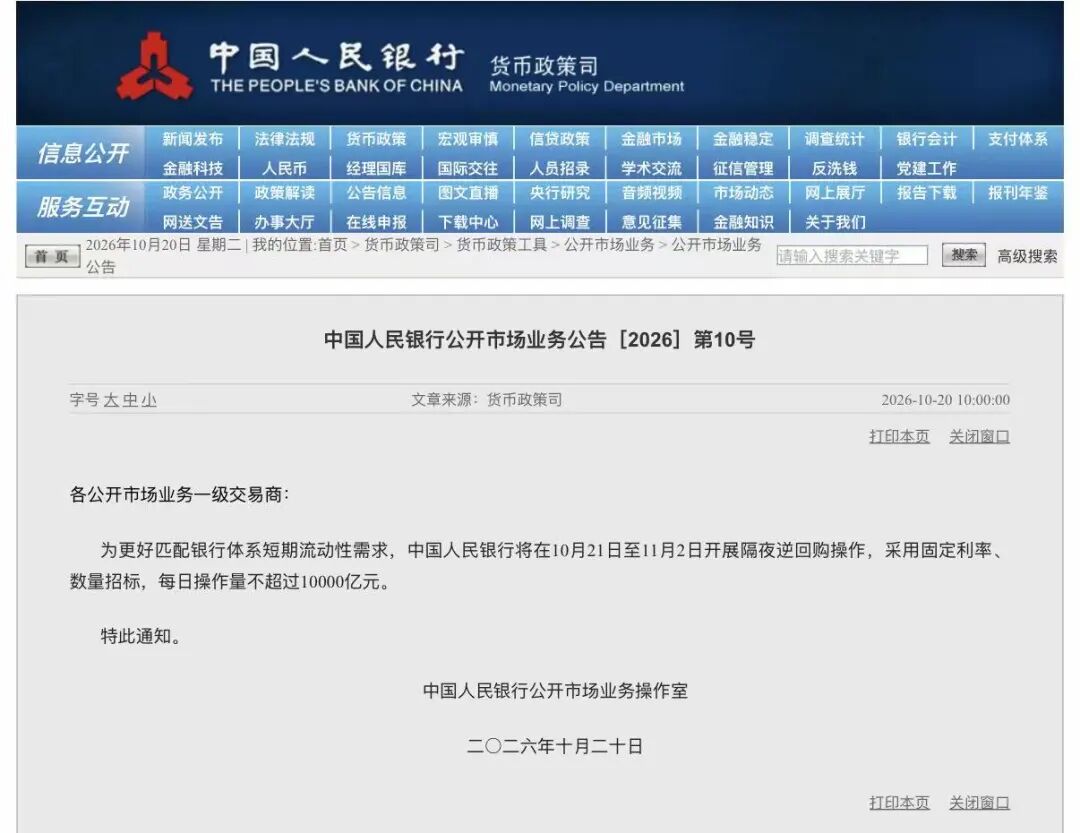Click the search keyword input field

tap(852, 256)
